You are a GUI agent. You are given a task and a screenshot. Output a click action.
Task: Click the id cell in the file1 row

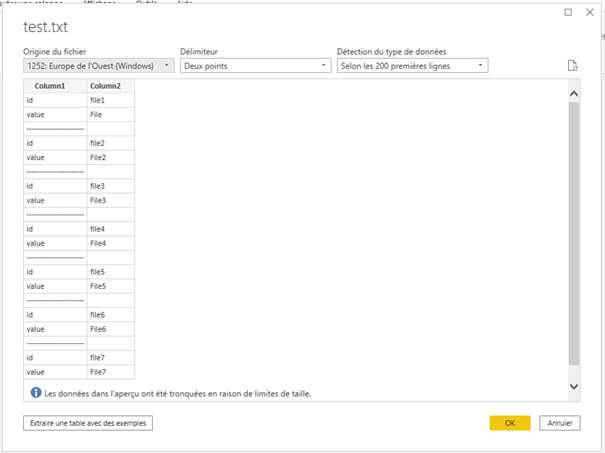(55, 100)
